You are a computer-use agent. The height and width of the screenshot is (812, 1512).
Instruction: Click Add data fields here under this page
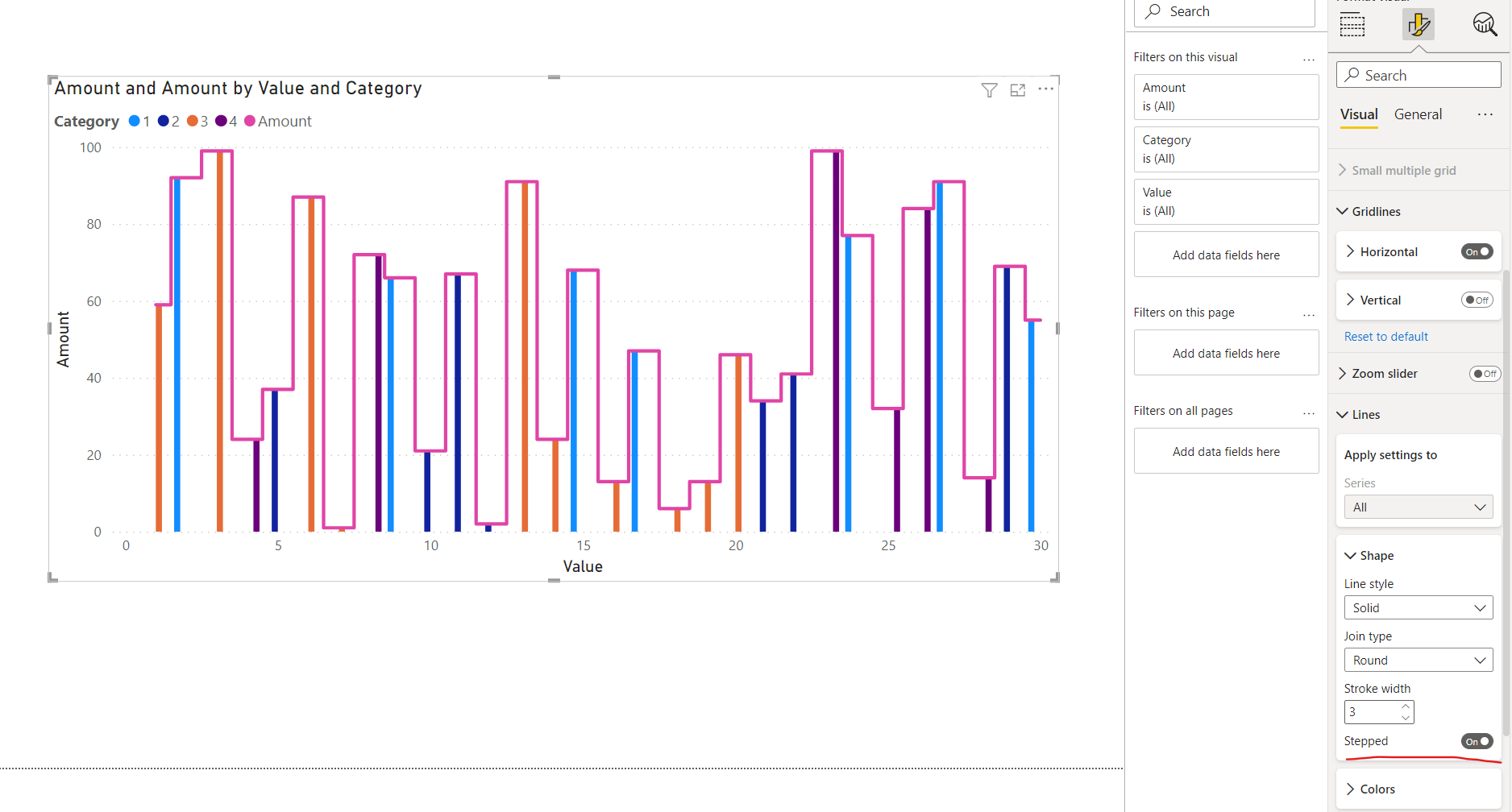tap(1226, 353)
